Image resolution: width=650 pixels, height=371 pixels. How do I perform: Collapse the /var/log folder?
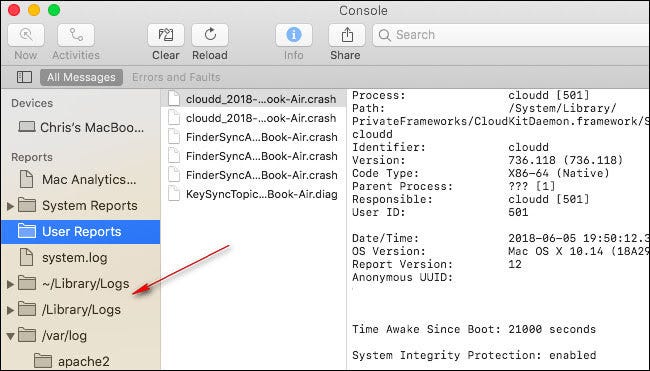click(x=10, y=336)
